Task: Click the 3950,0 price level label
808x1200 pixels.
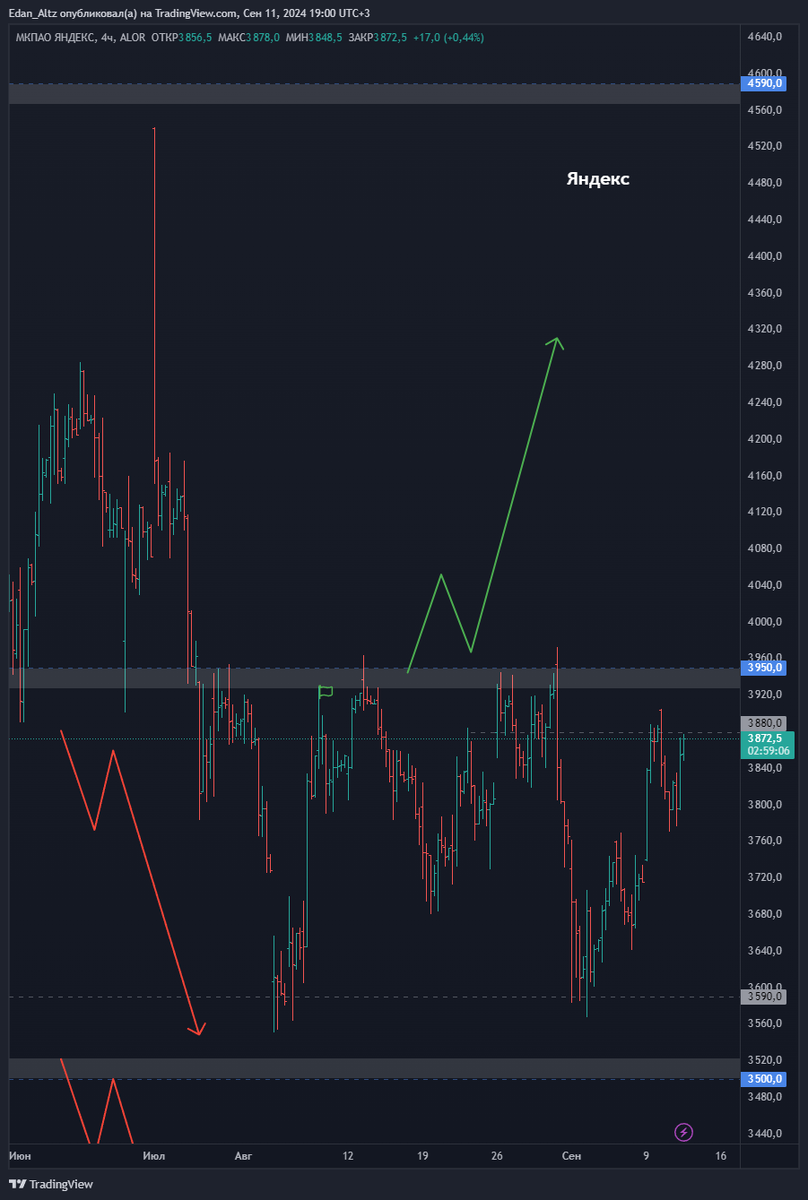Action: point(765,667)
